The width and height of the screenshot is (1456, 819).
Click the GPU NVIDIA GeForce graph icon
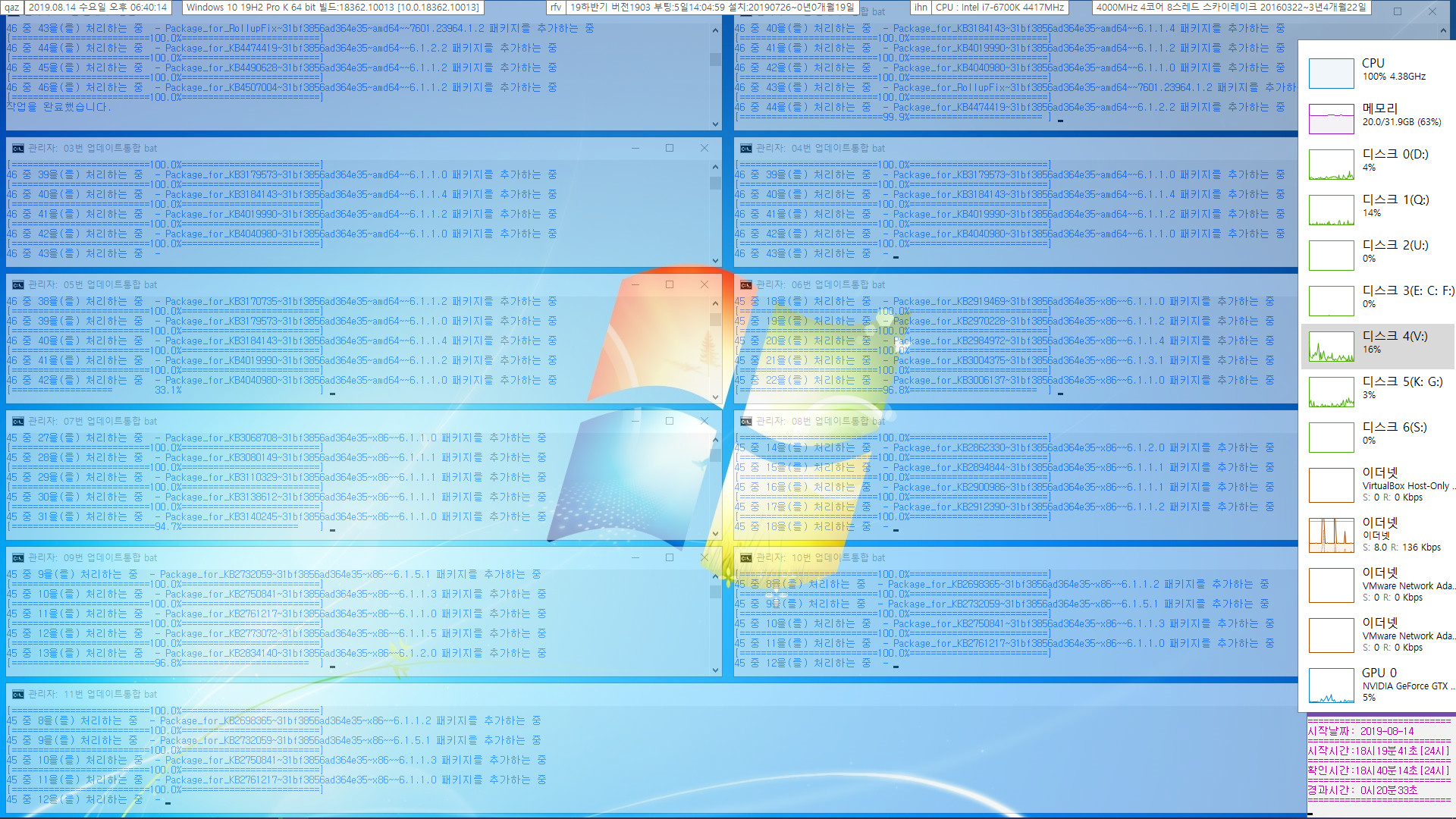pos(1330,684)
